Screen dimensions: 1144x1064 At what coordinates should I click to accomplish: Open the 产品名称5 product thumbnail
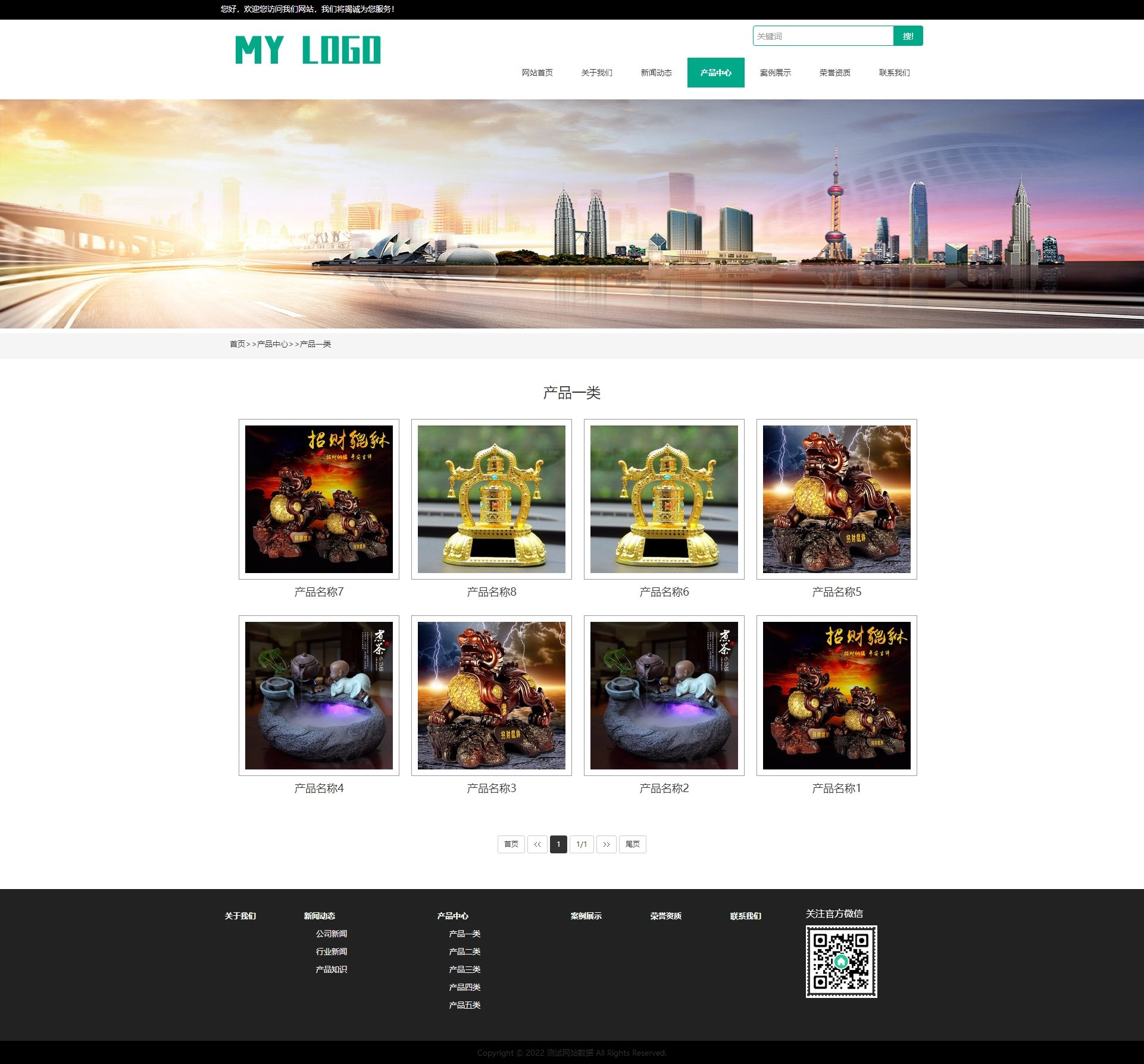click(836, 499)
